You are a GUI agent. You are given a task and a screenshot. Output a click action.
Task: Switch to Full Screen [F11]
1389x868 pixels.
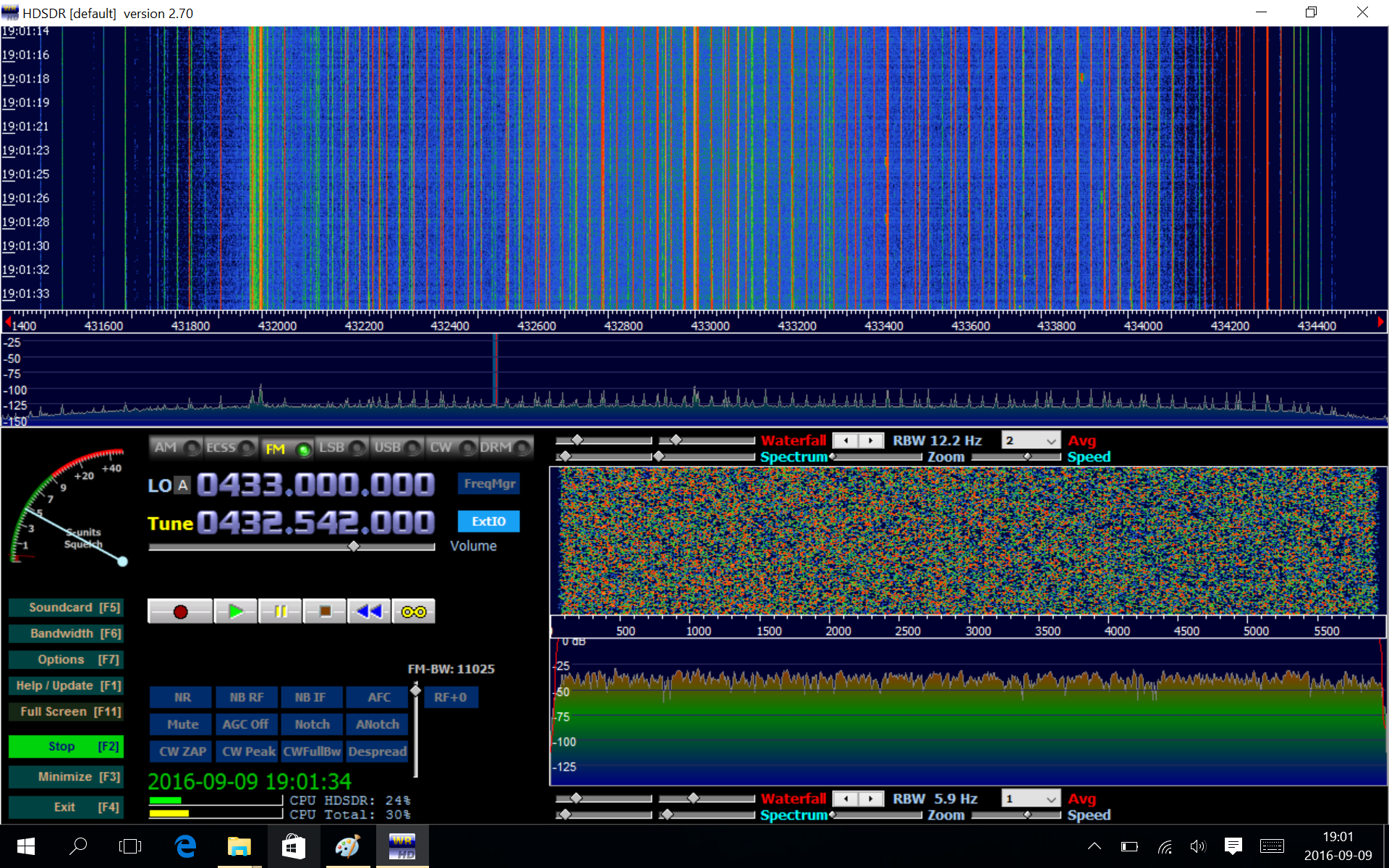[66, 712]
